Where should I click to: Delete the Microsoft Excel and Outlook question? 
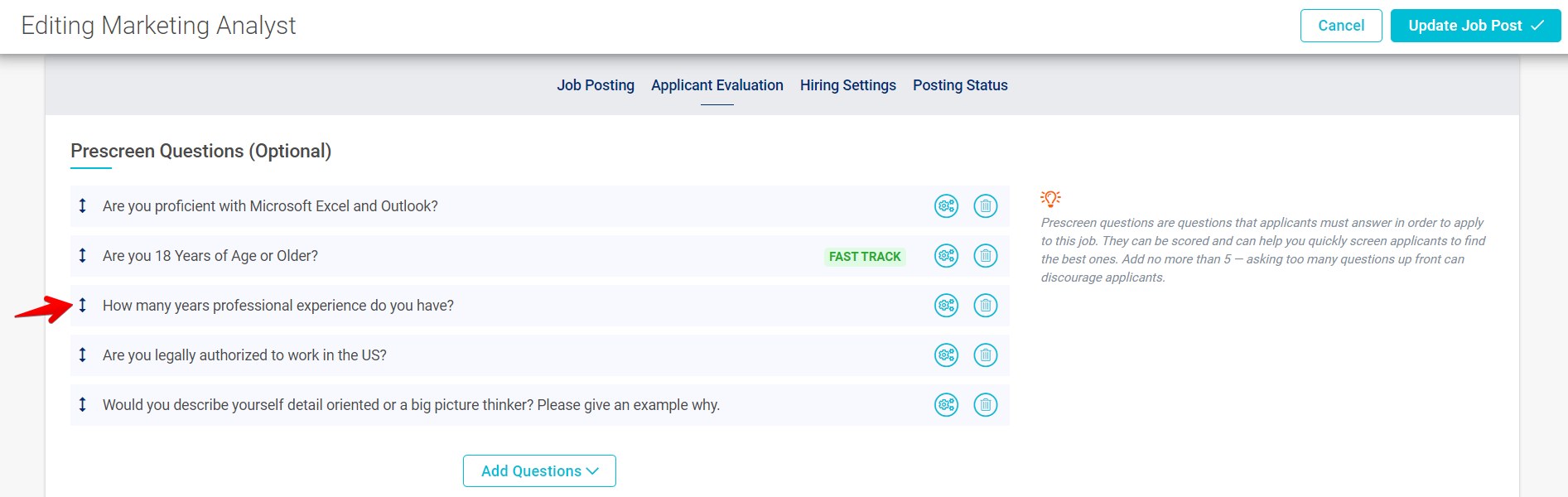(x=985, y=206)
